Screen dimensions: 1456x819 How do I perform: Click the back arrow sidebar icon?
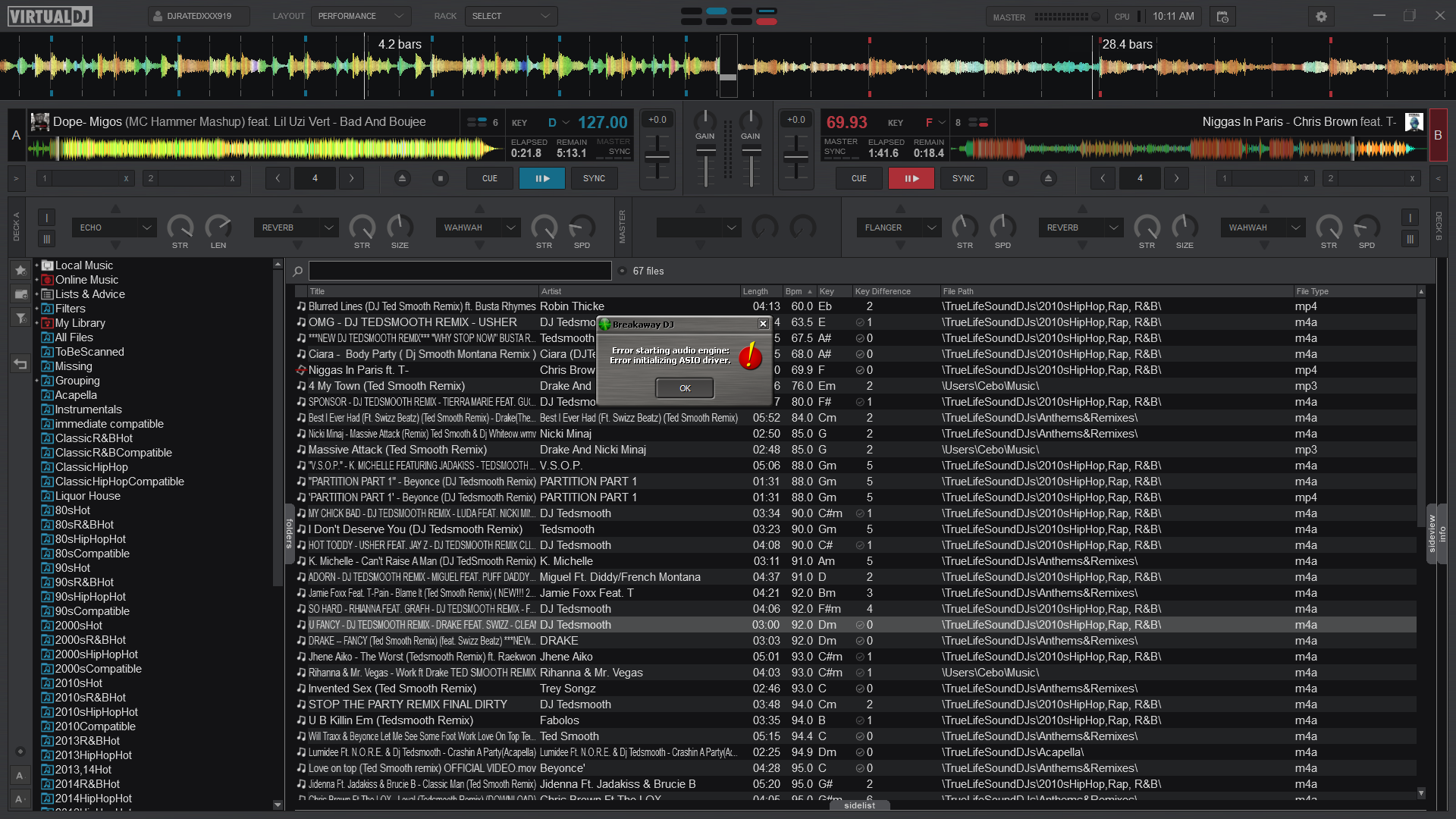click(x=20, y=365)
